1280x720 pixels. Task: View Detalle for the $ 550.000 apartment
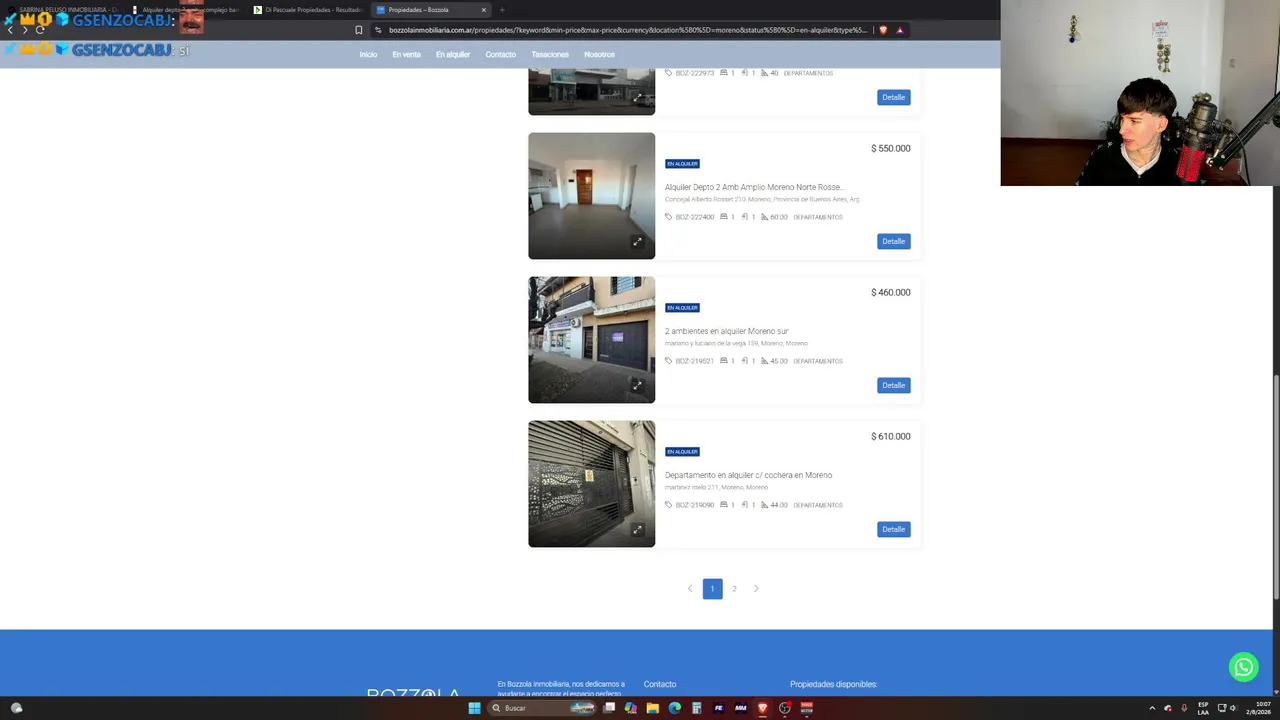point(894,241)
